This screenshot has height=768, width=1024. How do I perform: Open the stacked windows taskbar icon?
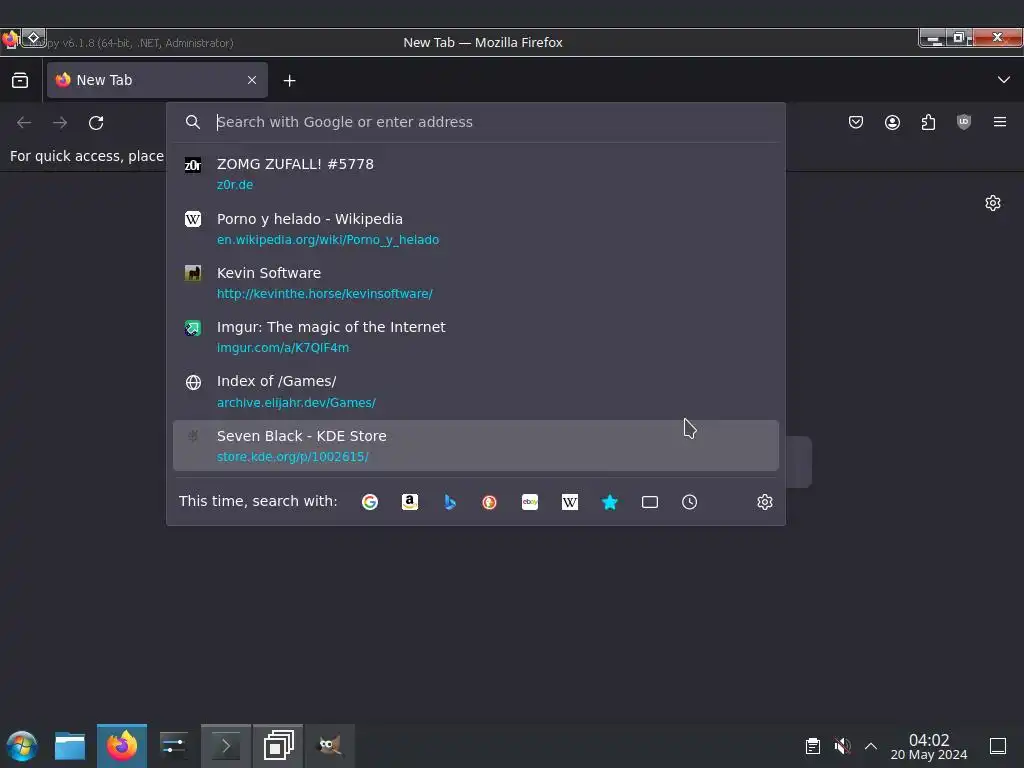click(x=278, y=746)
